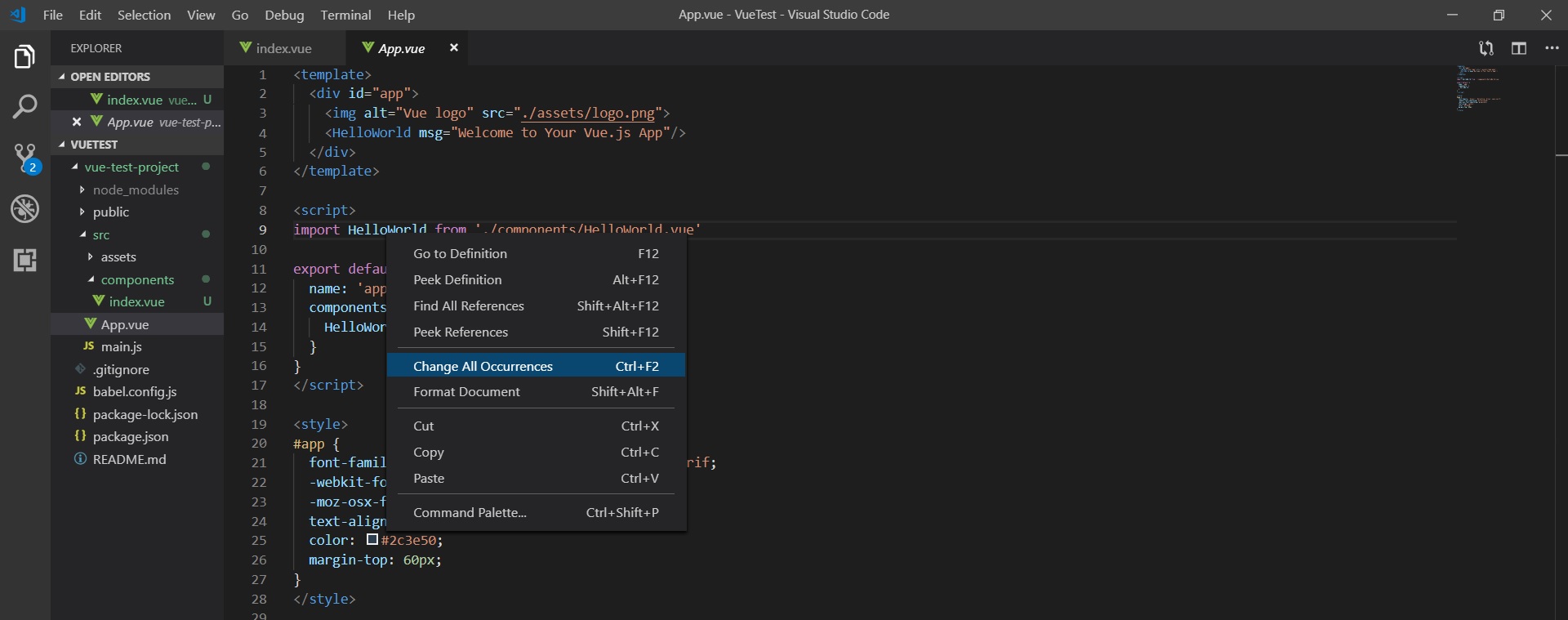Open the Terminal menu in menu bar
Image resolution: width=1568 pixels, height=620 pixels.
point(345,15)
